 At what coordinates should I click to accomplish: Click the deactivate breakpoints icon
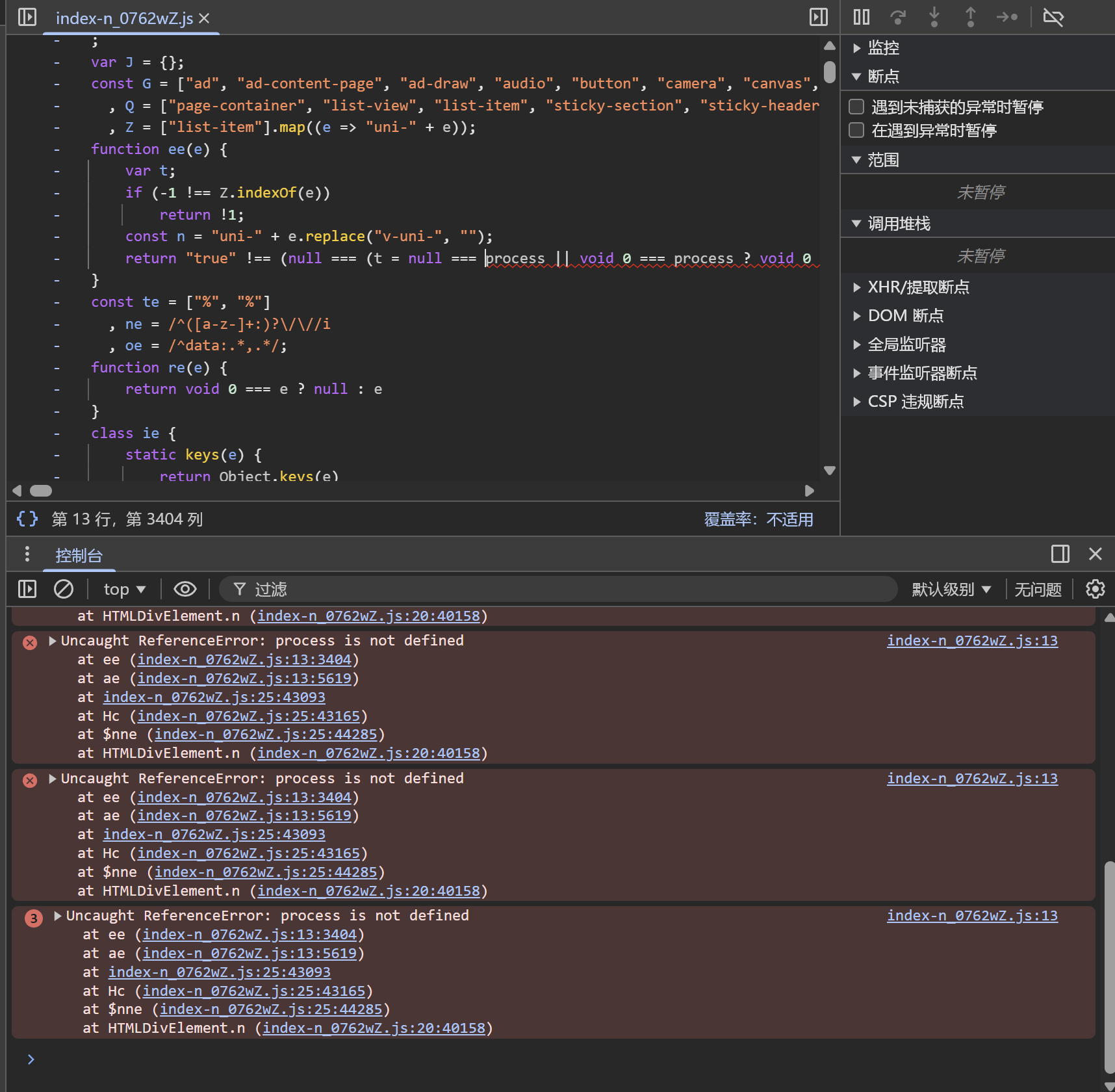[1053, 17]
